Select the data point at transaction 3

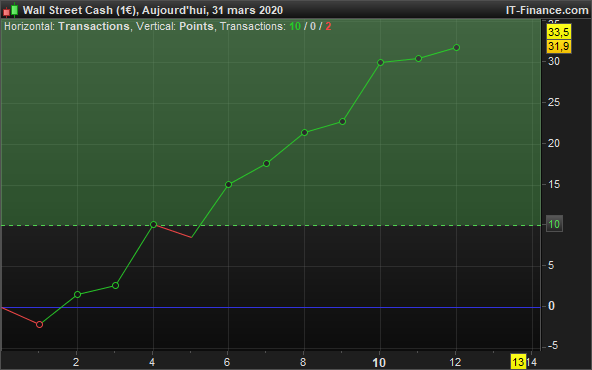(x=116, y=285)
